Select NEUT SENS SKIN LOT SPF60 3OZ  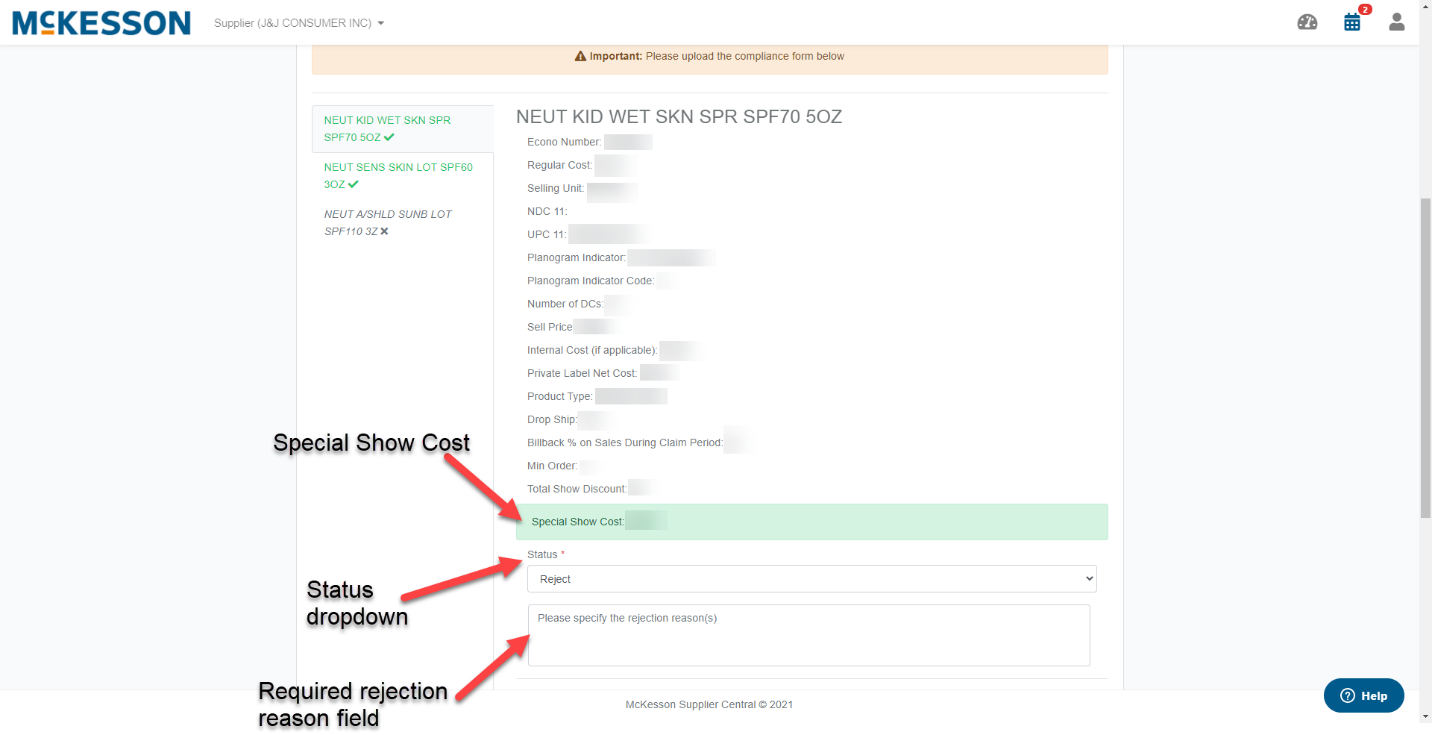[x=397, y=175]
